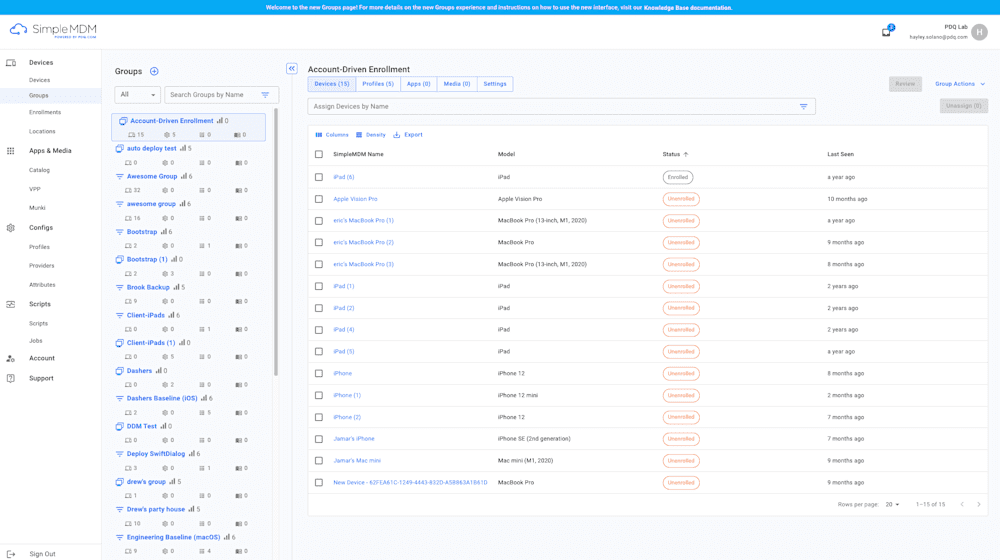Viewport: 1000px width, 560px height.
Task: Click the Configs gear icon
Action: click(11, 228)
